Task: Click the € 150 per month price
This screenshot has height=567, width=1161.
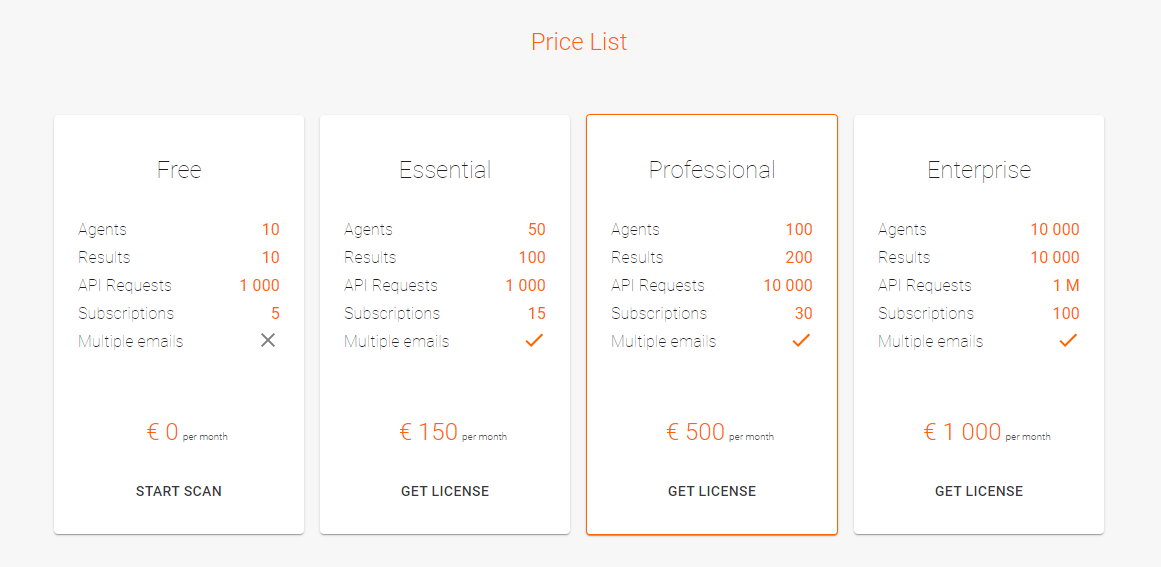Action: pos(452,432)
